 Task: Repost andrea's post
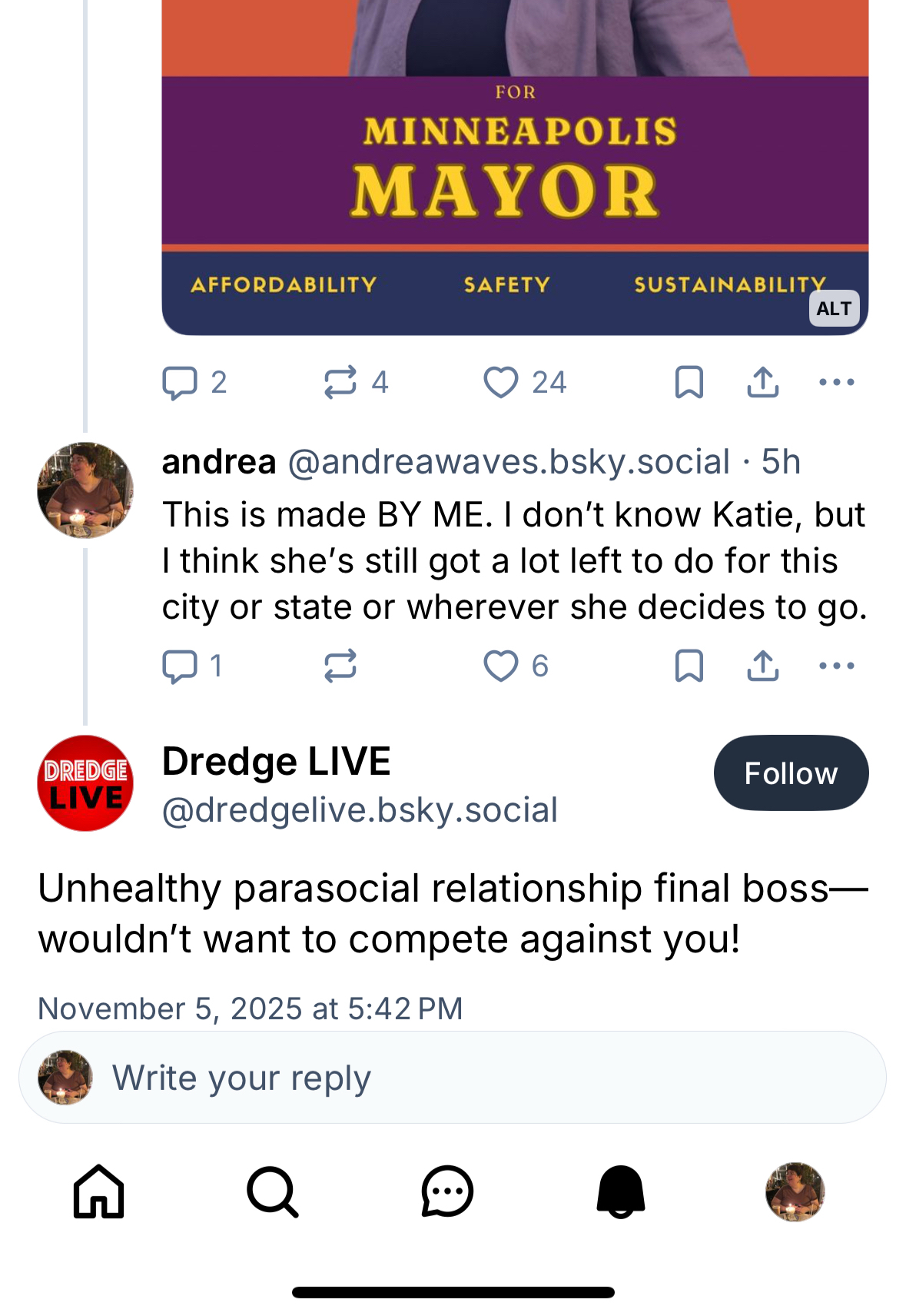click(340, 666)
